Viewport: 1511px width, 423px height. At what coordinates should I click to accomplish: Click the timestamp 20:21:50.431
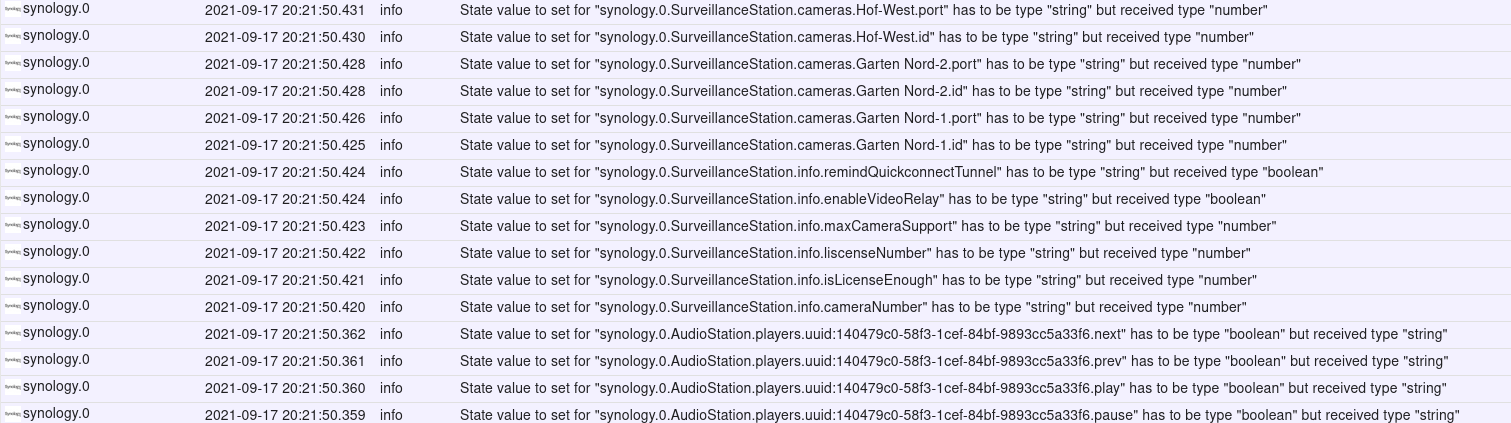[x=285, y=10]
